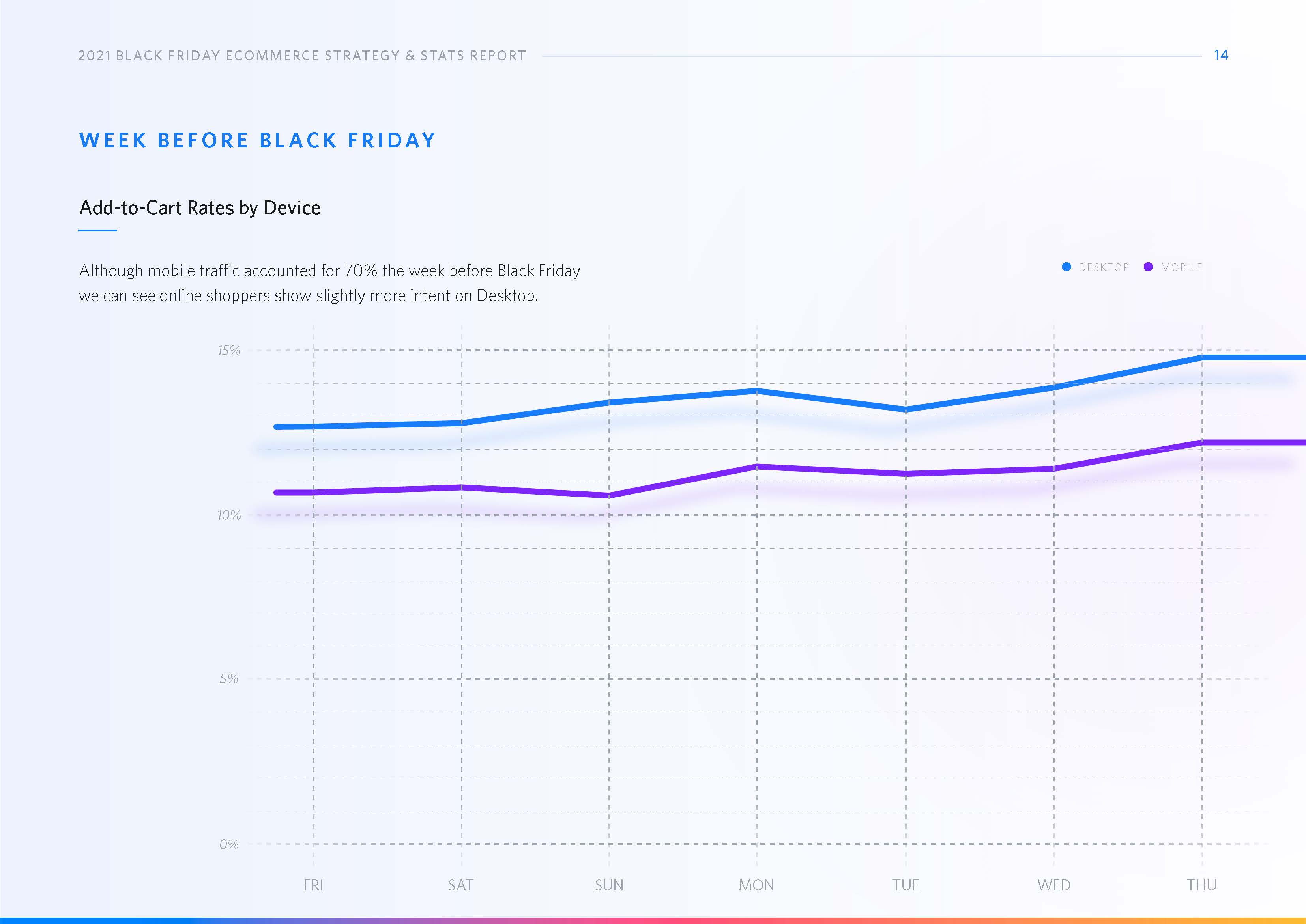Click the 5% y-axis label

click(229, 678)
